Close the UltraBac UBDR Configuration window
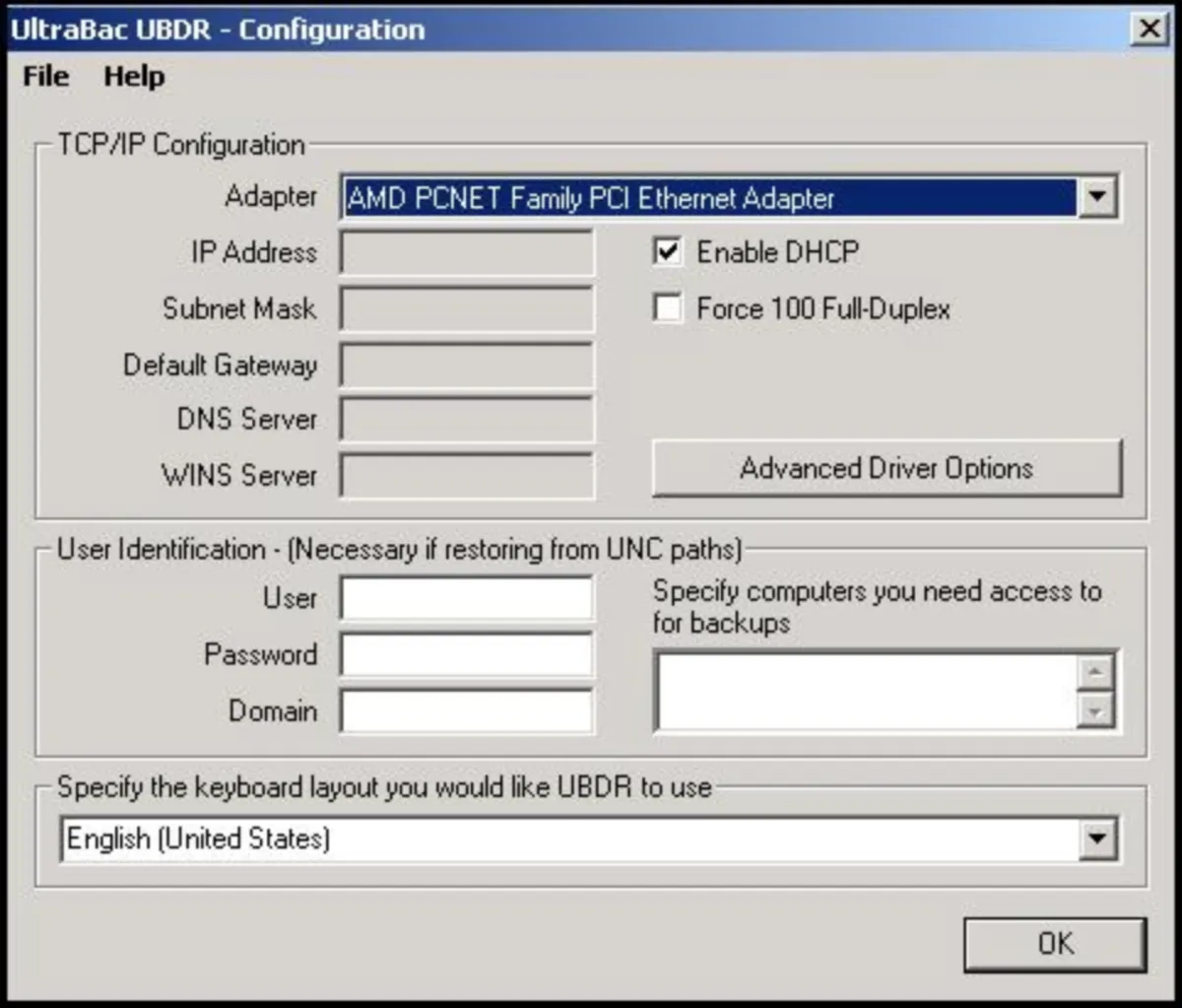Screen dimensions: 1182x1008 [x=1149, y=30]
